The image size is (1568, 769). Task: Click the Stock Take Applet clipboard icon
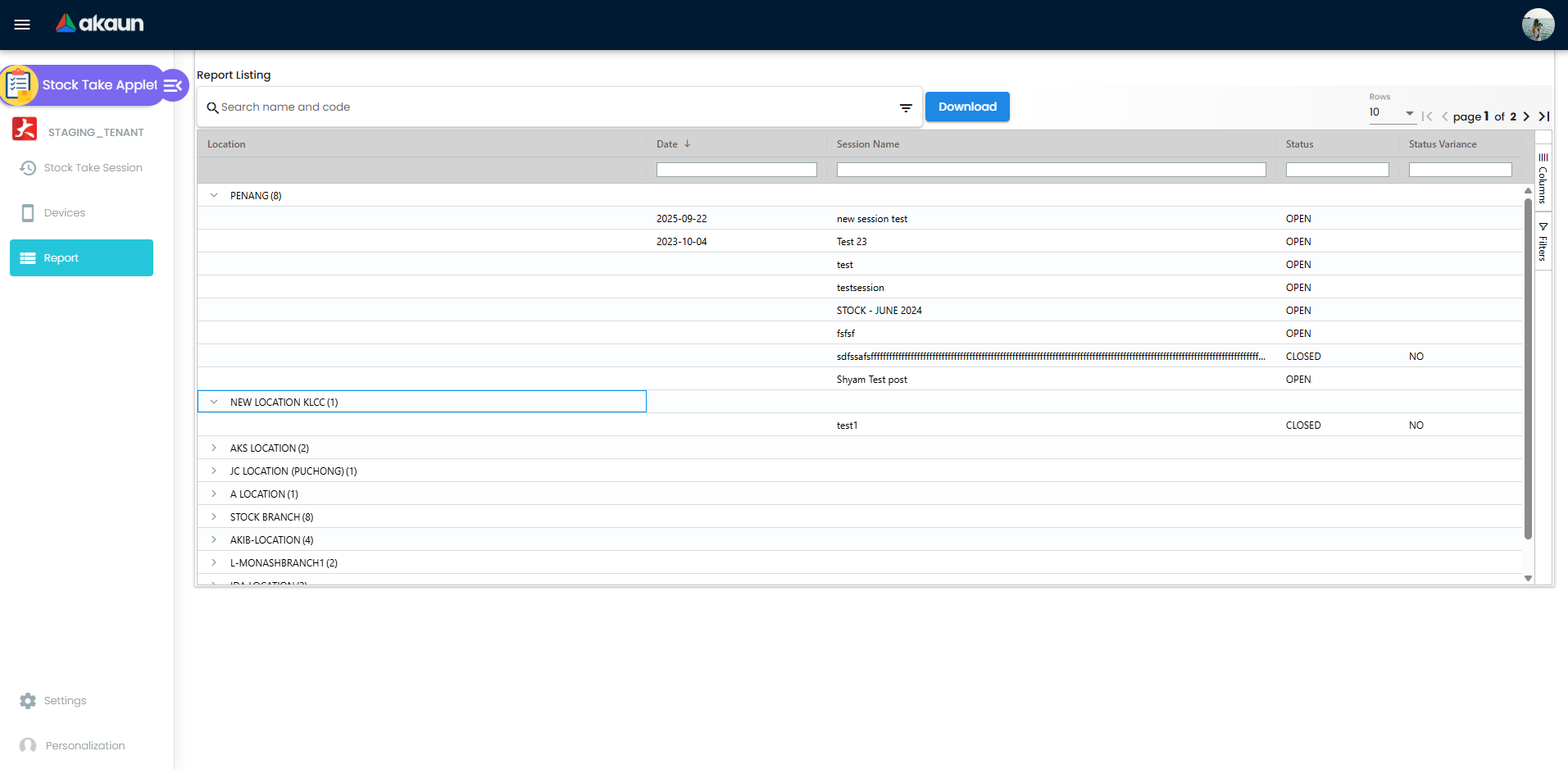click(x=18, y=84)
